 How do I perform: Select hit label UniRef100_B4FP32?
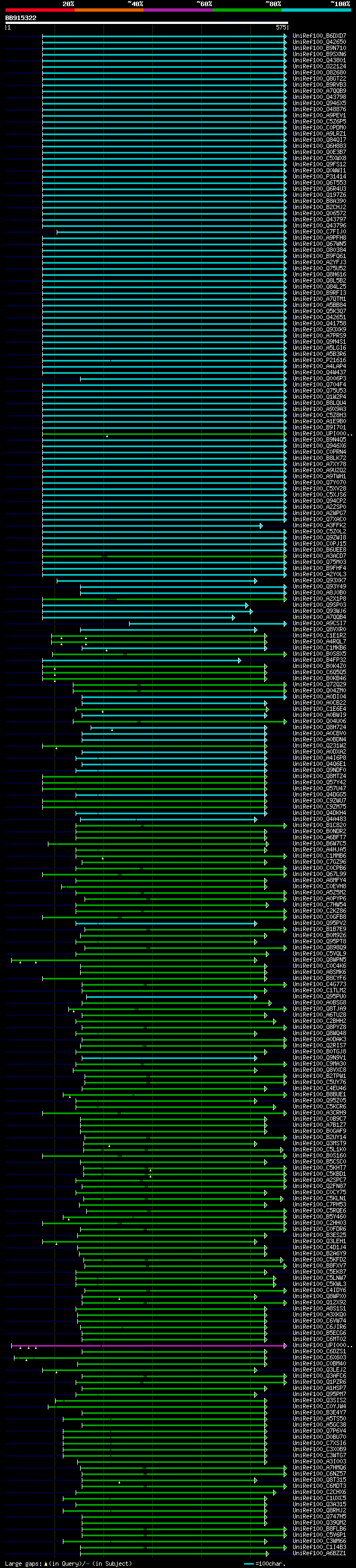tap(319, 660)
